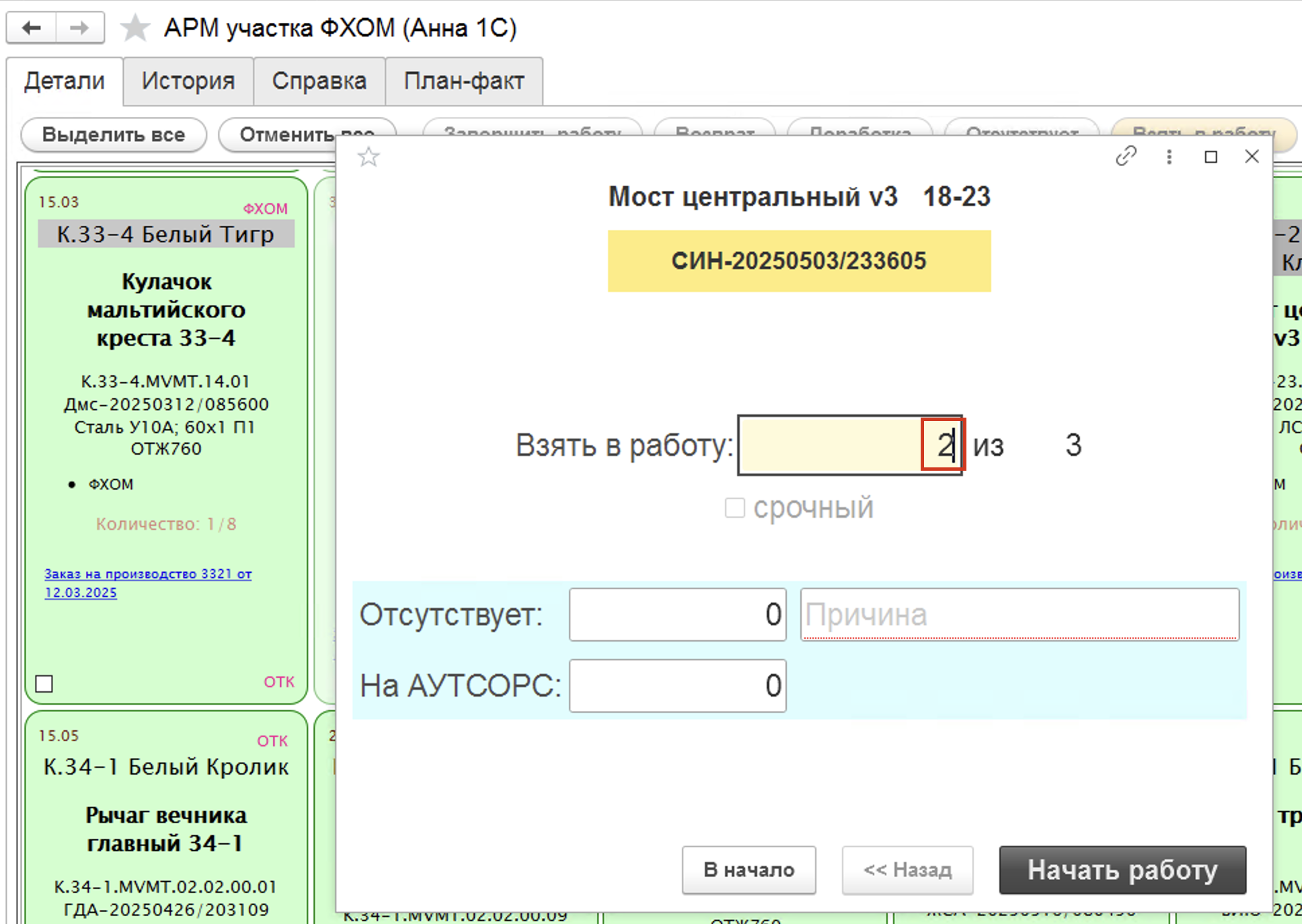Maximize the dialog window

1211,157
